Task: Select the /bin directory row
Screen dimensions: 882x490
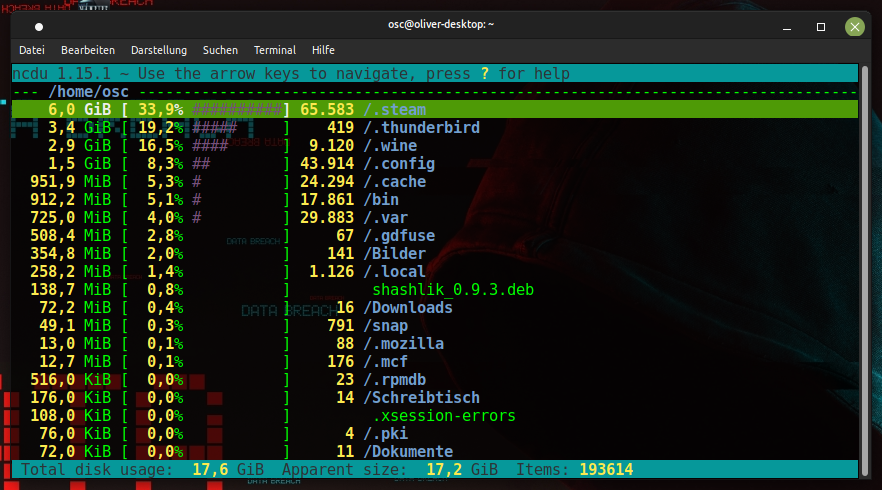Action: click(435, 200)
